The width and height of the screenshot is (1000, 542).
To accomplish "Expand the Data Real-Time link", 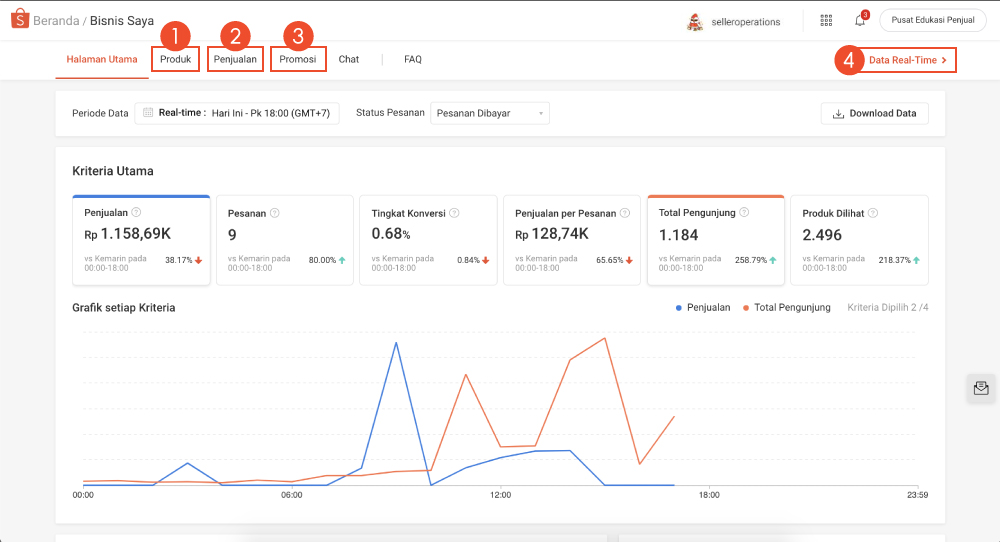I will click(x=907, y=60).
